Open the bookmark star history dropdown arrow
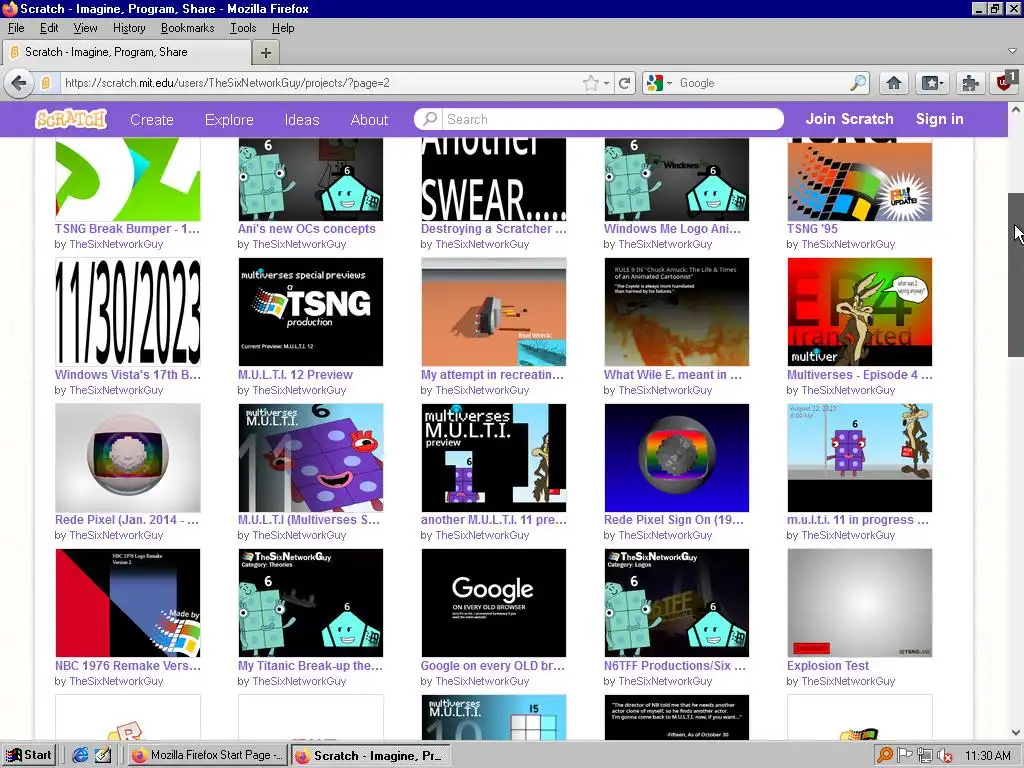The height and width of the screenshot is (768, 1024). (607, 83)
